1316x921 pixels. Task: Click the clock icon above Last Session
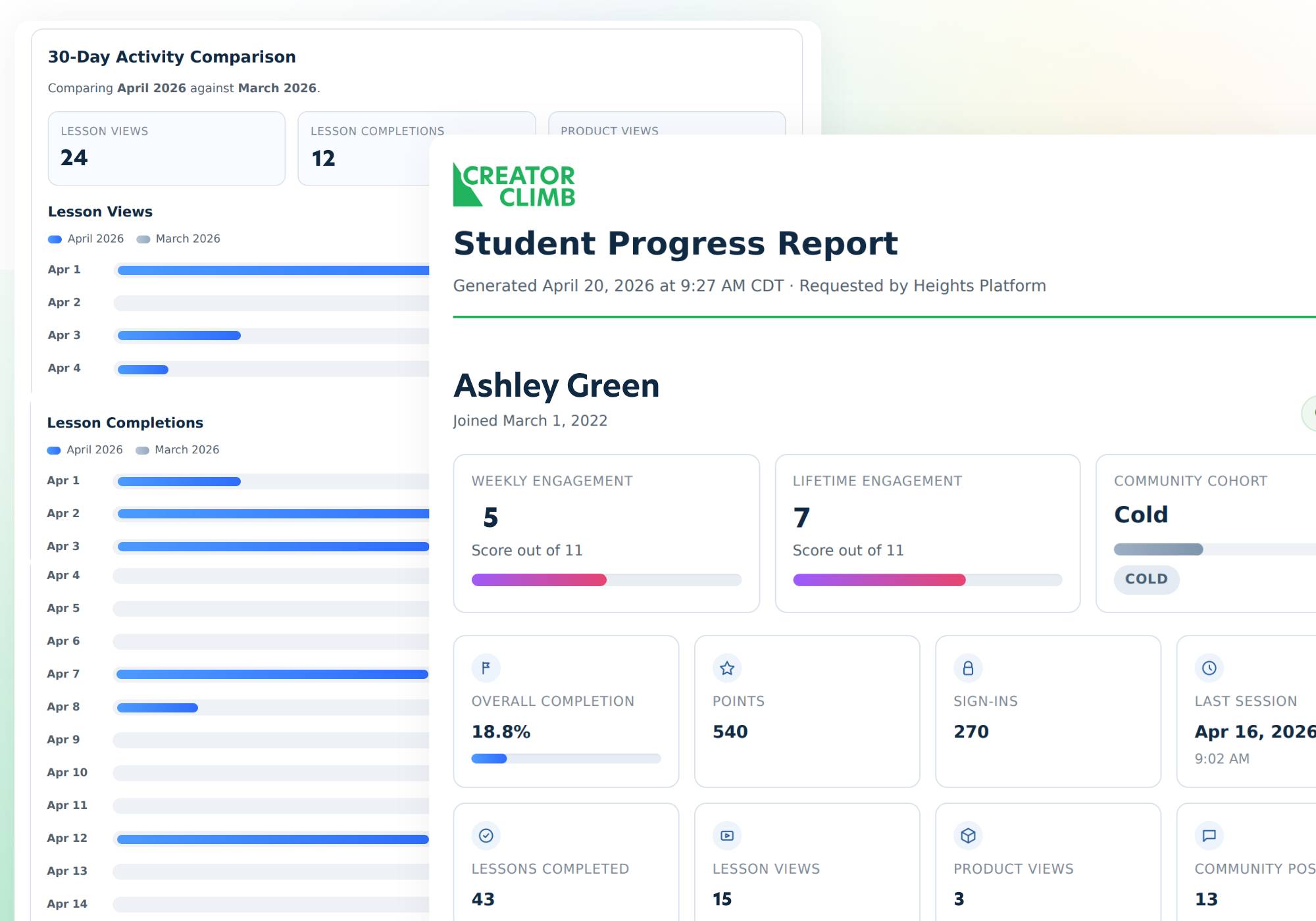click(x=1209, y=668)
